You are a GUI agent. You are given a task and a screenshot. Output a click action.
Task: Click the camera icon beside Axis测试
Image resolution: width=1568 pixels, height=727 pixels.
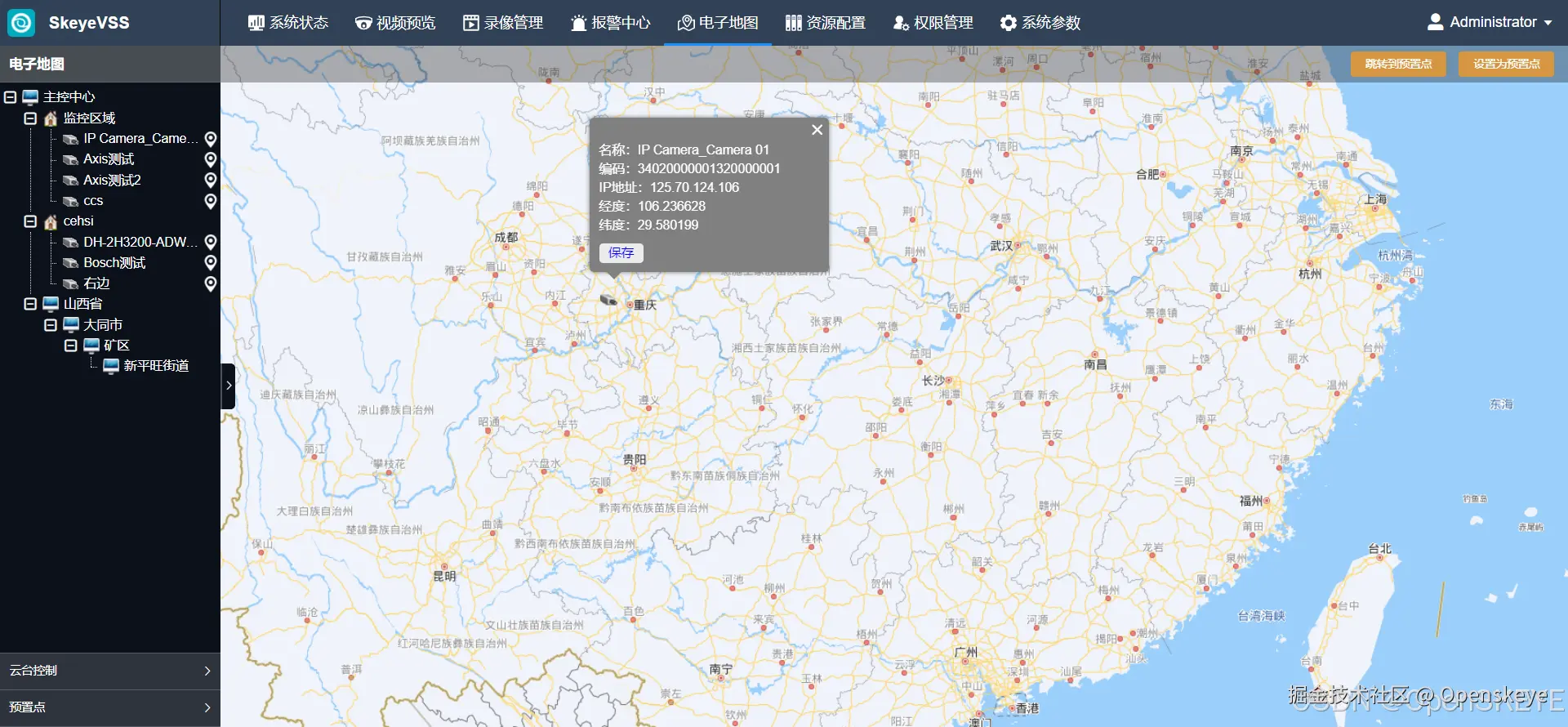coord(71,160)
